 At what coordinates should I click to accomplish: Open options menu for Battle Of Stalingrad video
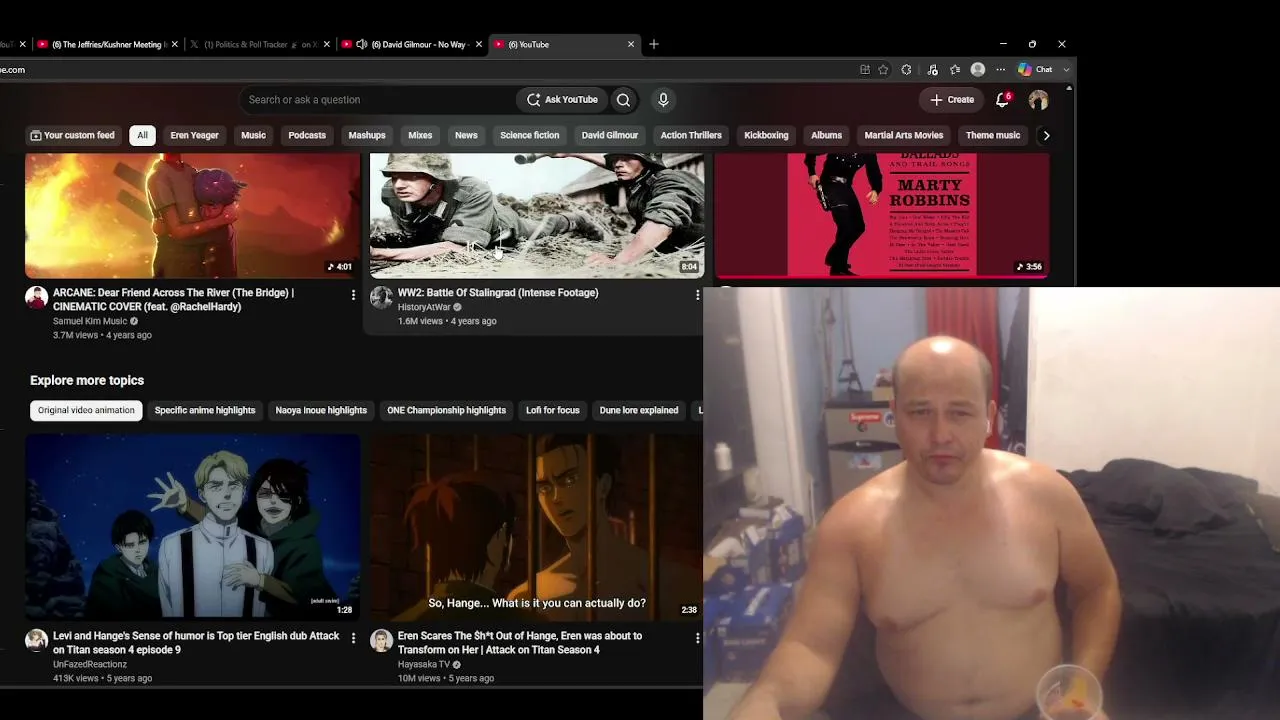click(x=697, y=295)
